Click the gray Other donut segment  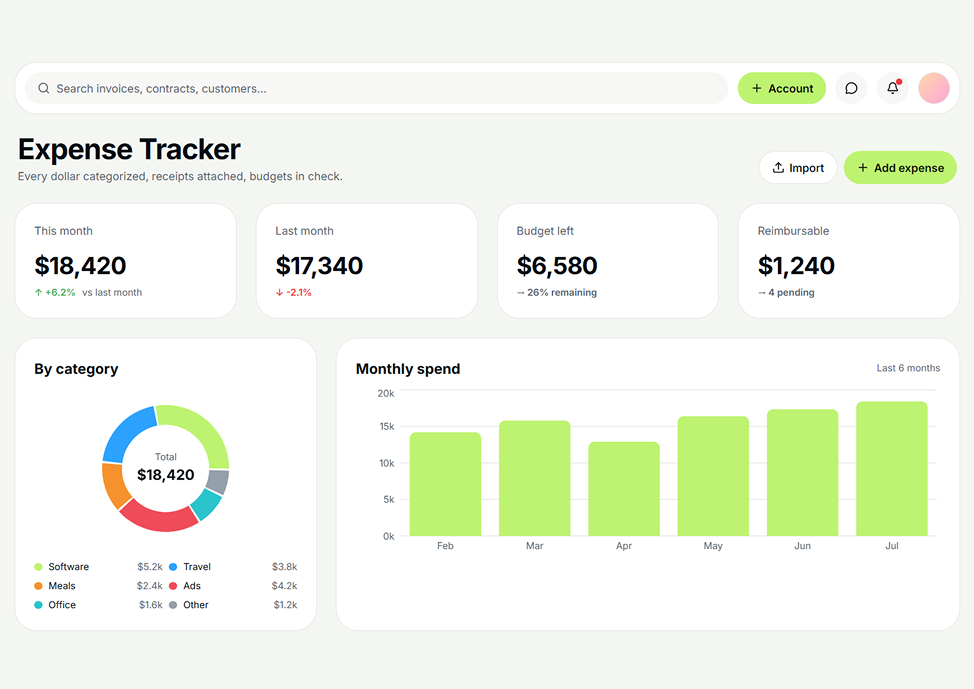tap(218, 481)
